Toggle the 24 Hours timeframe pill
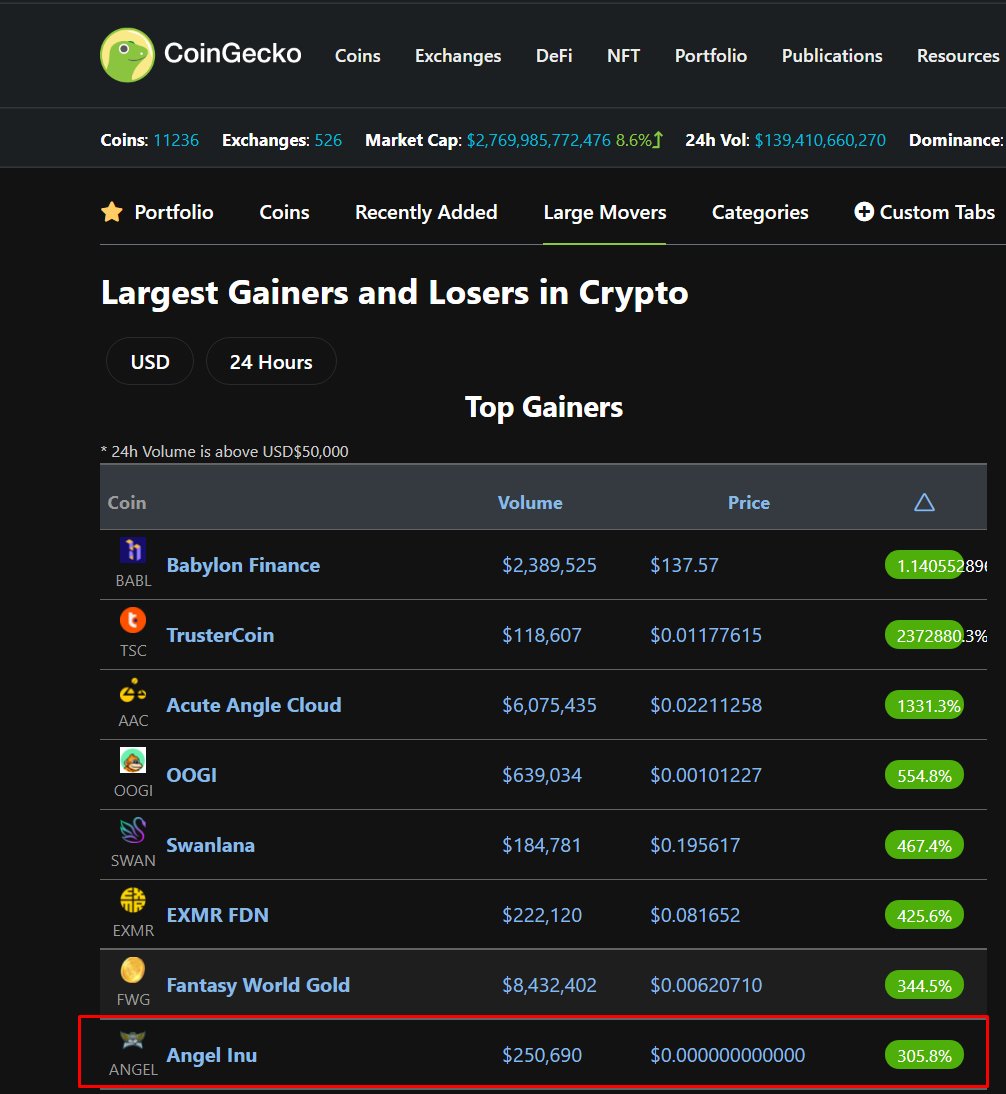 pyautogui.click(x=271, y=361)
